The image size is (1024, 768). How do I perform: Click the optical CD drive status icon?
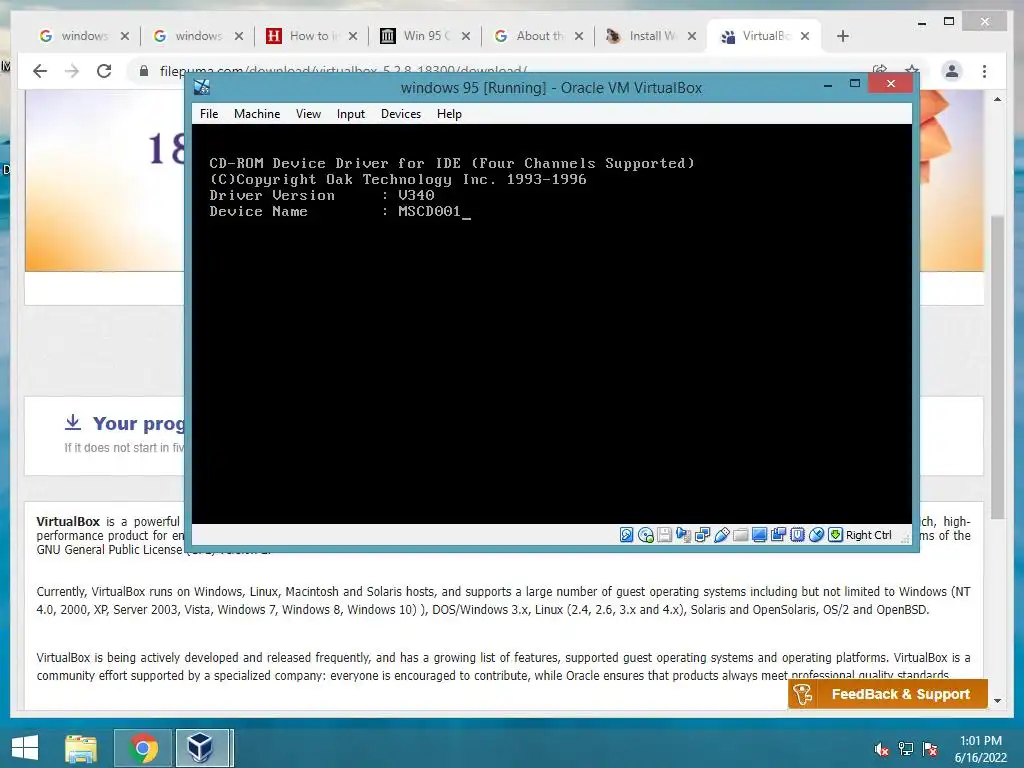click(x=646, y=535)
